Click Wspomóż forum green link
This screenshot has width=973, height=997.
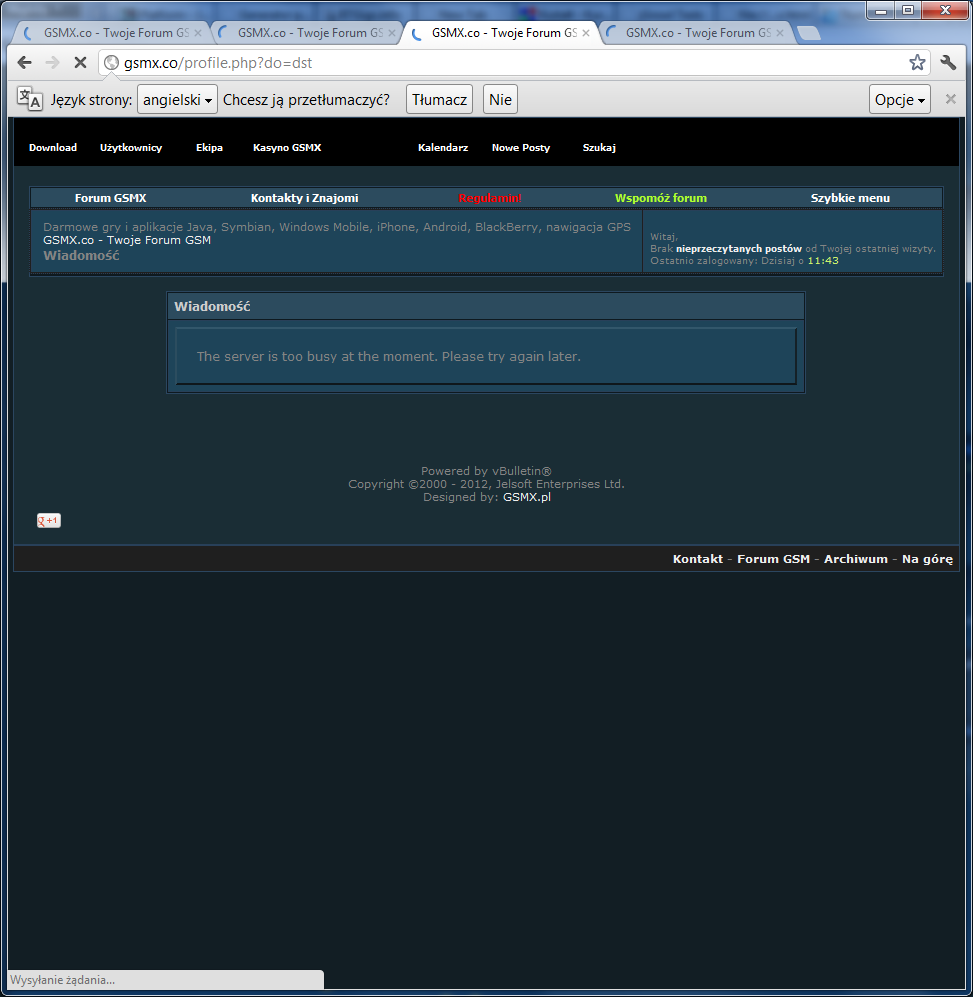pyautogui.click(x=660, y=198)
